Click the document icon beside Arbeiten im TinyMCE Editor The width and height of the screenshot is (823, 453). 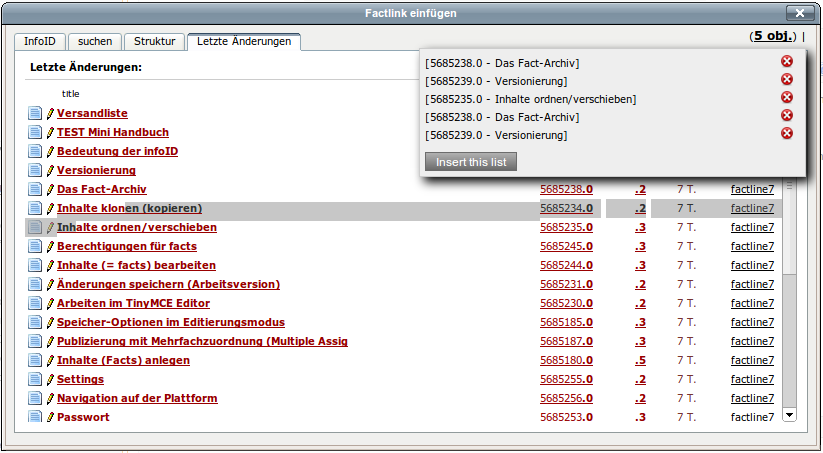[35, 303]
